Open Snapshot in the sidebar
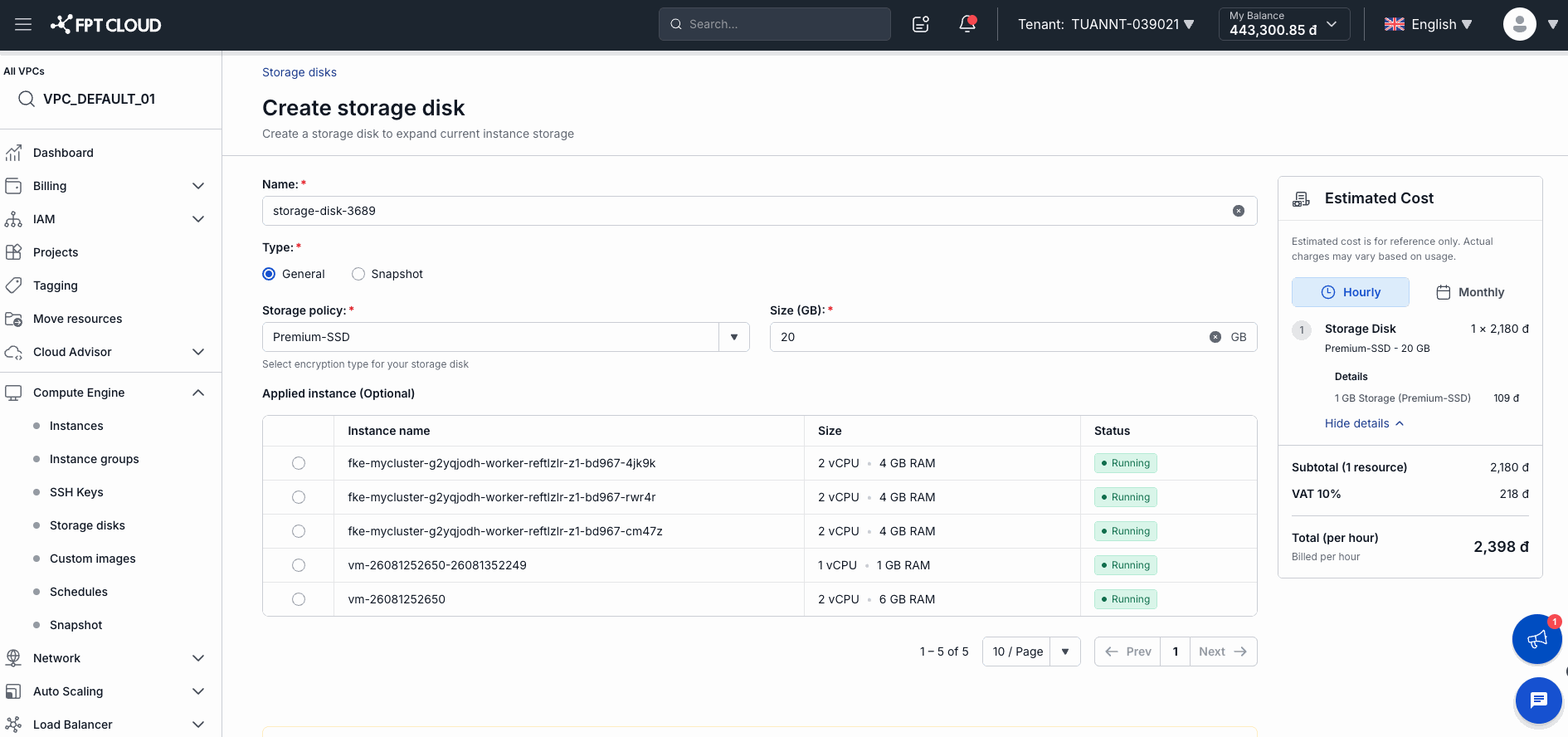The height and width of the screenshot is (737, 1568). tap(76, 625)
